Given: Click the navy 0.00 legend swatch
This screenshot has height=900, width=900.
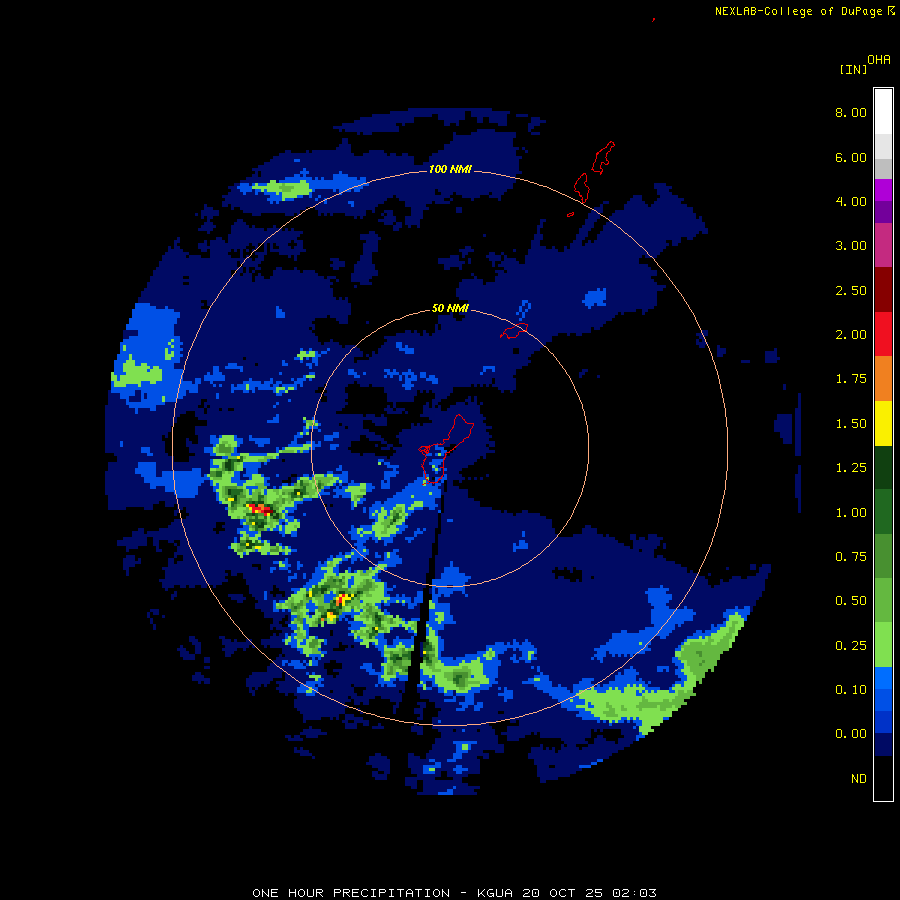Looking at the screenshot, I should tap(883, 744).
